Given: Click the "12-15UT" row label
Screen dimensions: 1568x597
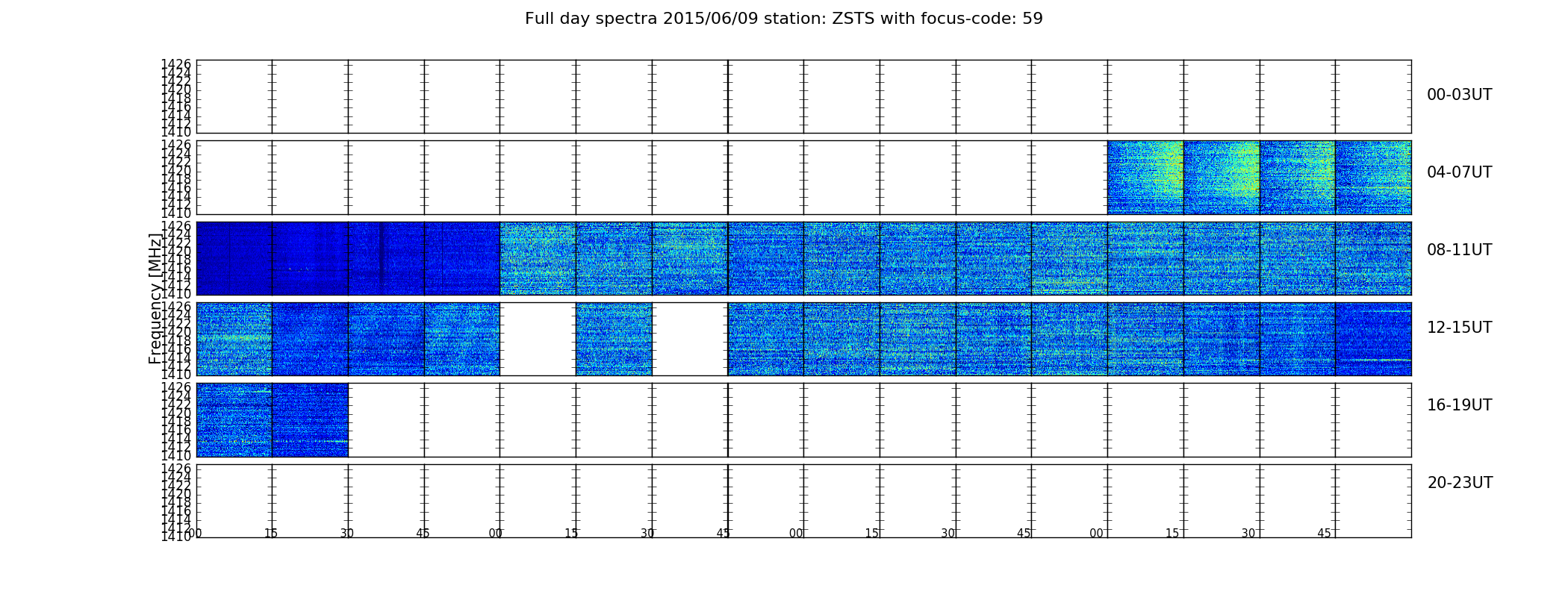Looking at the screenshot, I should 1459,328.
